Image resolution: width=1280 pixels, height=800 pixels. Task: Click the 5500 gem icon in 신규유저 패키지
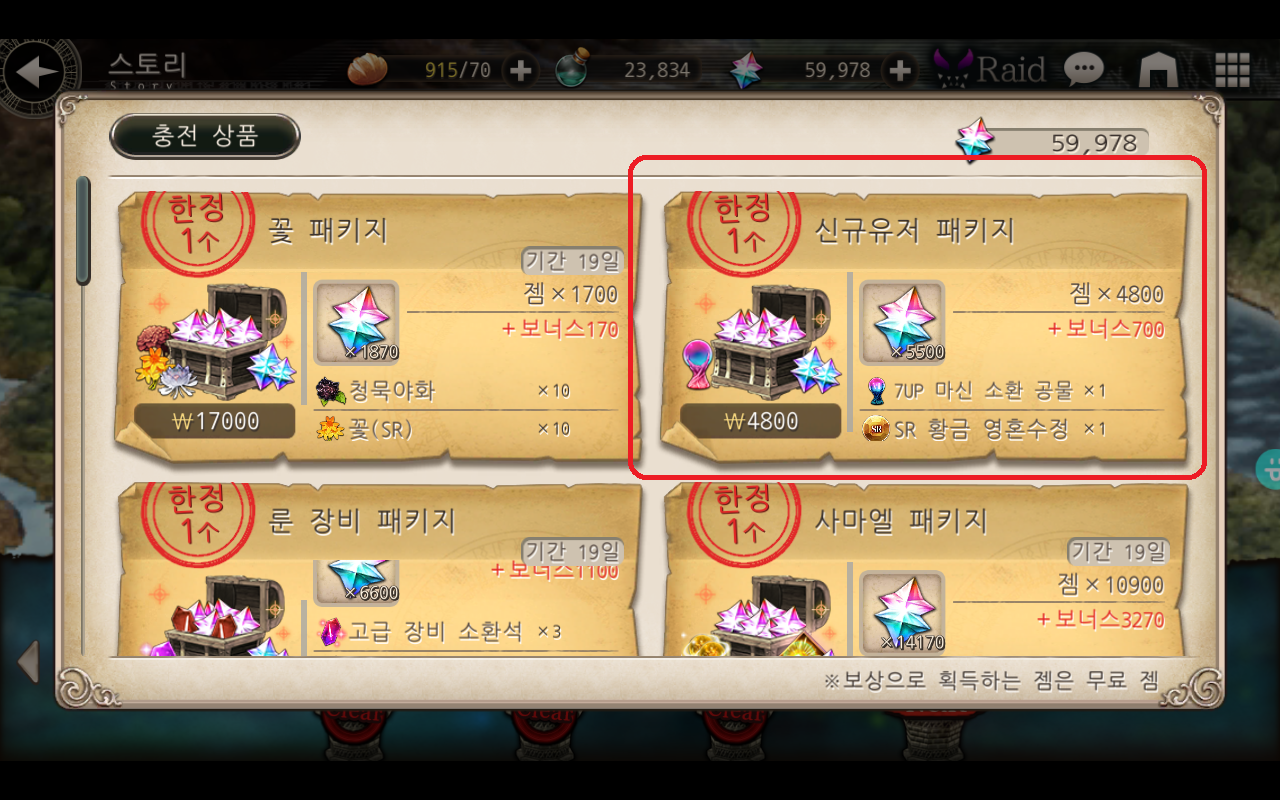coord(902,322)
